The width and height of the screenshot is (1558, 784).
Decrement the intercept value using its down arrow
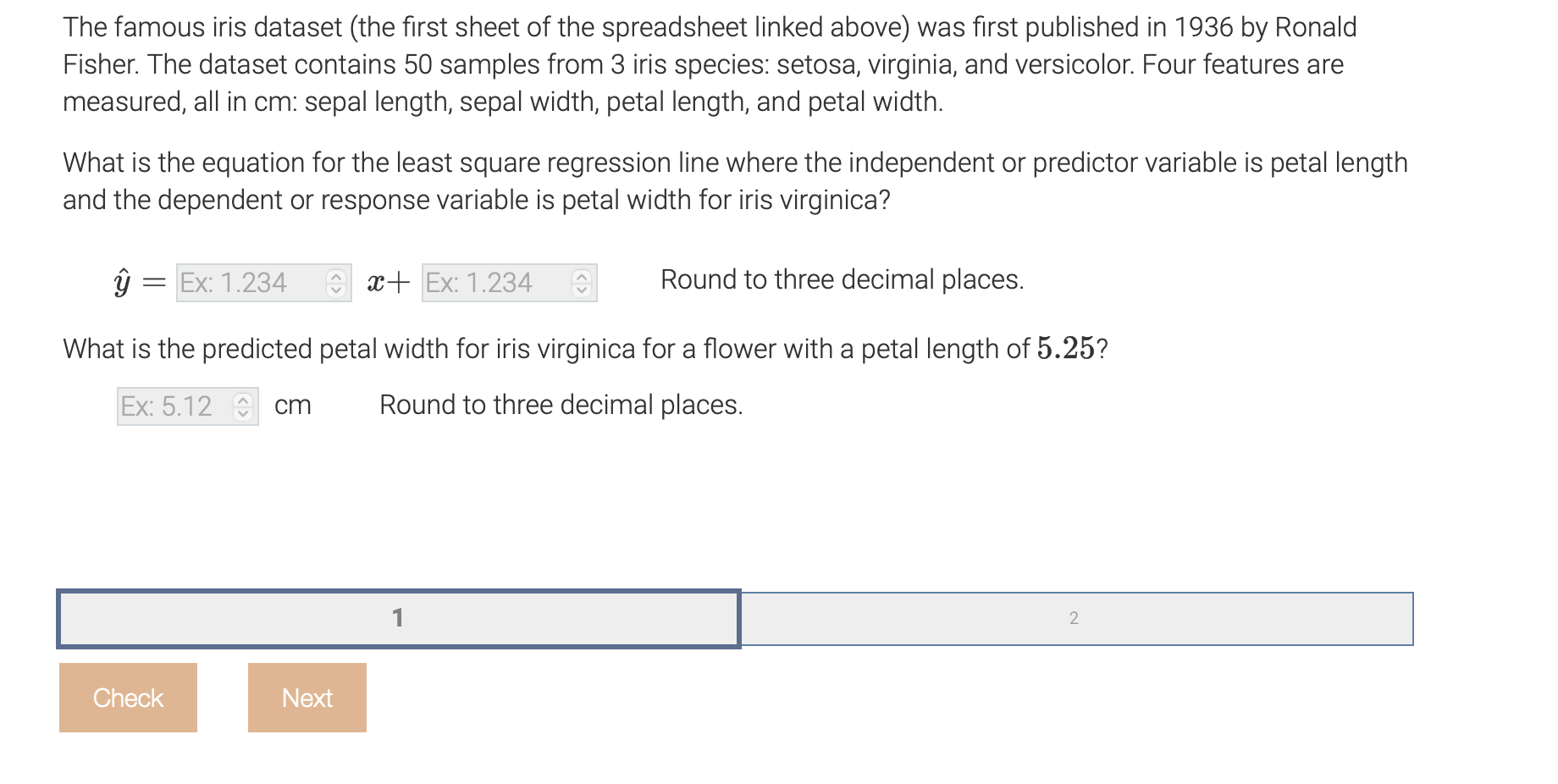click(581, 290)
